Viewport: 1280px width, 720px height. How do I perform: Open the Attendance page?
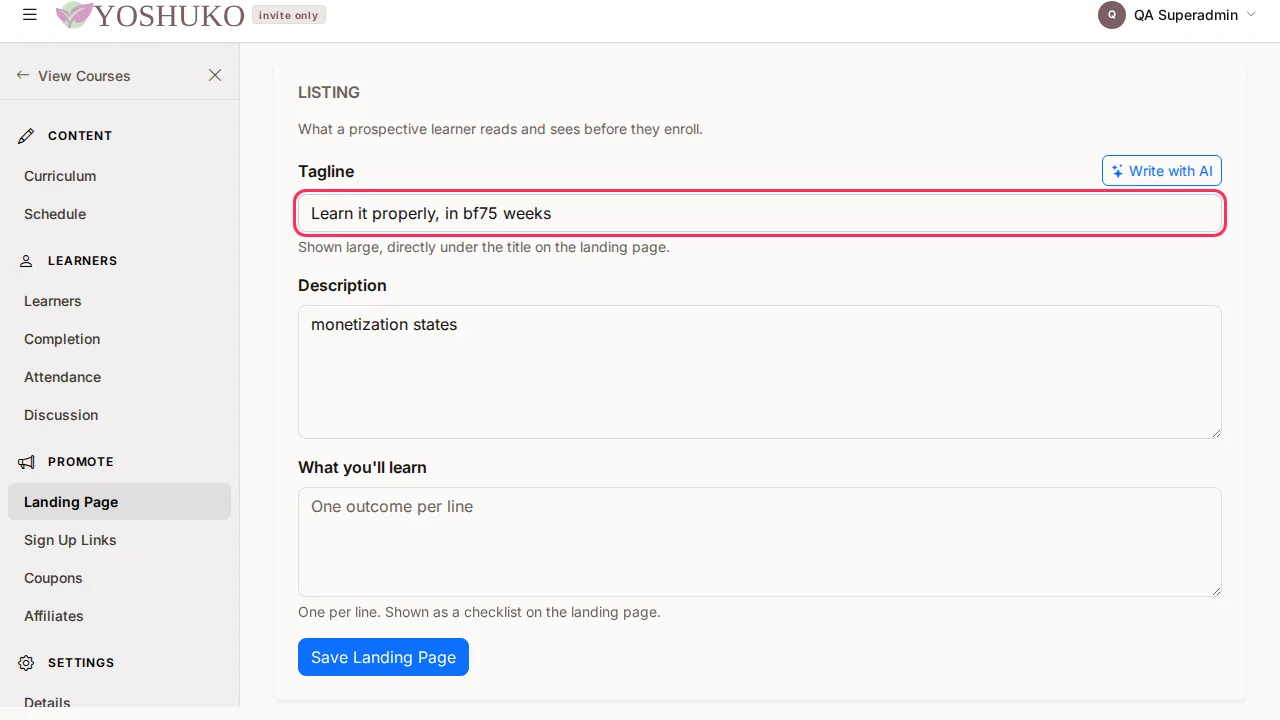62,377
